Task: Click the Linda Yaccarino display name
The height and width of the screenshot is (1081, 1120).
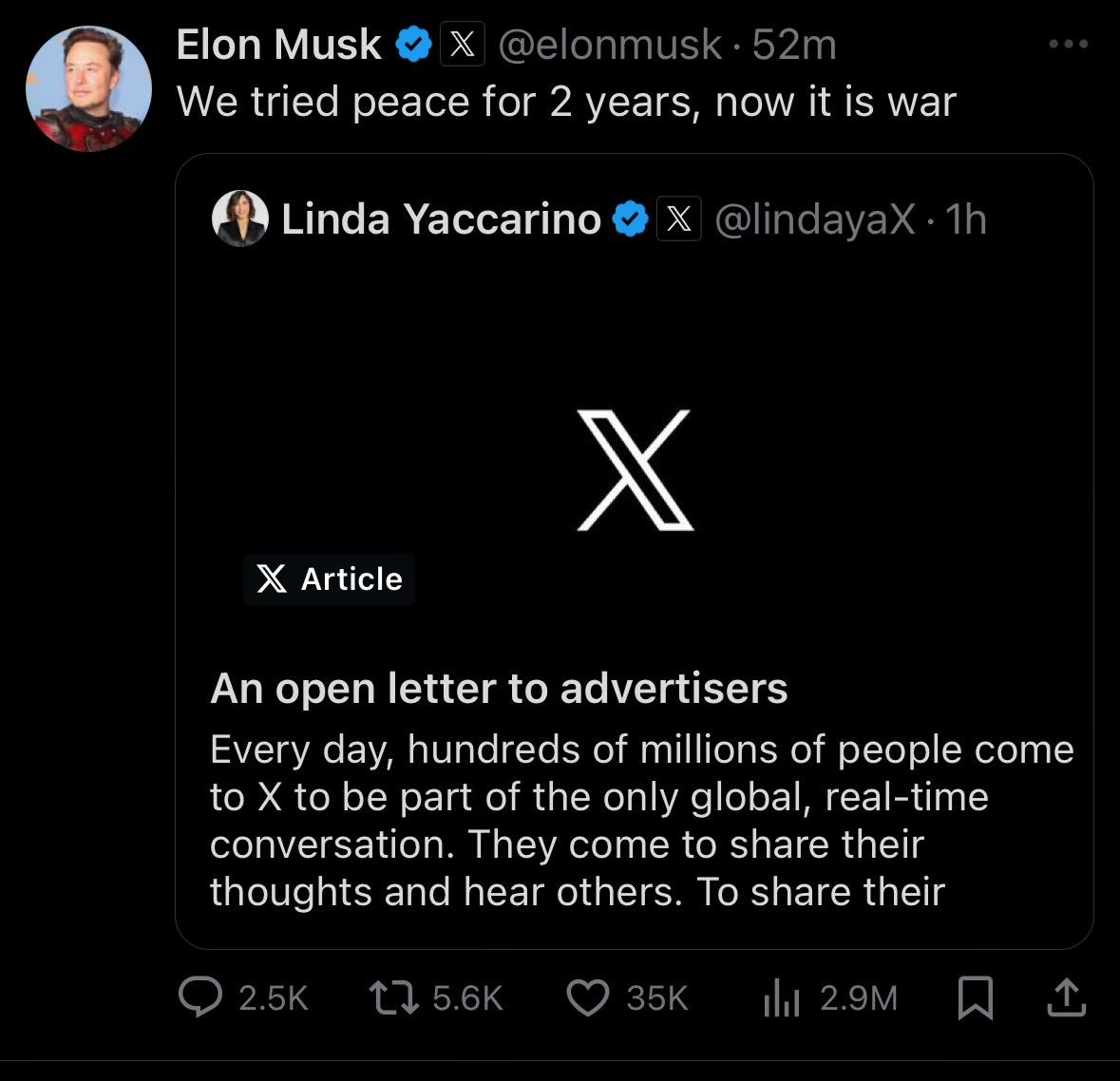Action: (x=441, y=219)
